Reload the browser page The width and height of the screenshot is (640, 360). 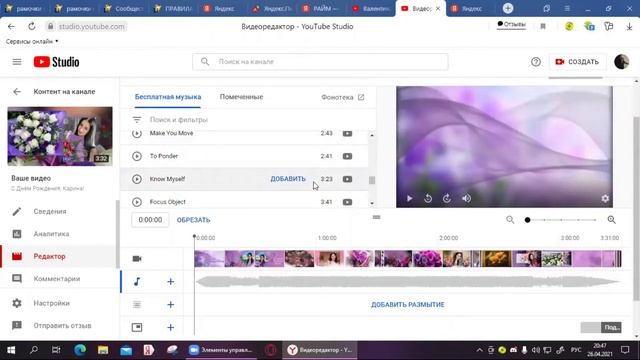pyautogui.click(x=31, y=27)
